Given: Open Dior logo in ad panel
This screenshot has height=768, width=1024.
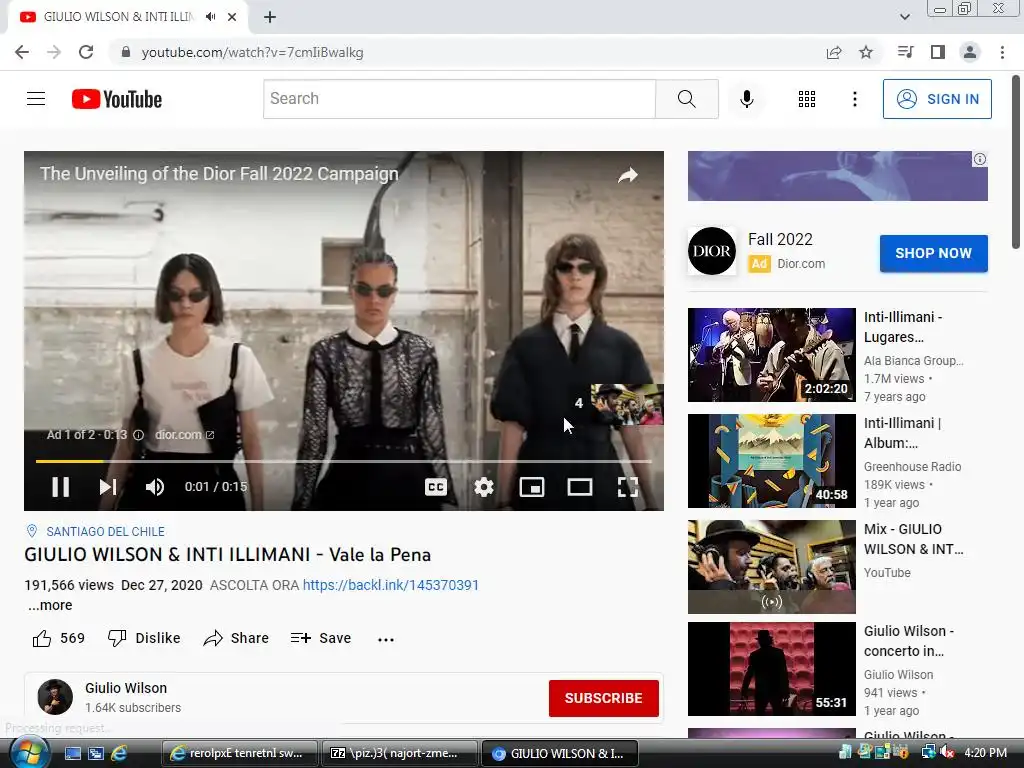Looking at the screenshot, I should 711,251.
